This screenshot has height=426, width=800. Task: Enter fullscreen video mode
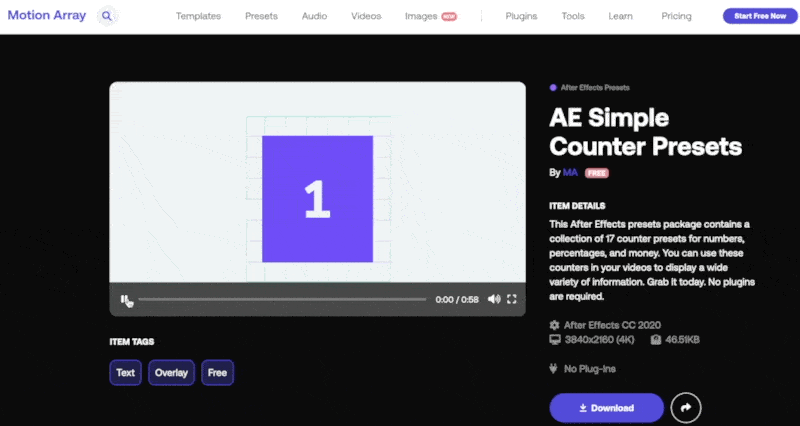[x=512, y=299]
